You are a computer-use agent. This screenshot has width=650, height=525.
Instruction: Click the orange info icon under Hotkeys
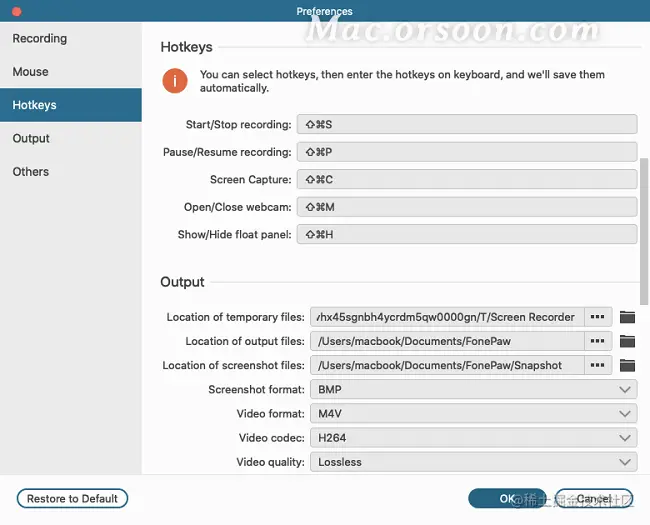point(175,81)
